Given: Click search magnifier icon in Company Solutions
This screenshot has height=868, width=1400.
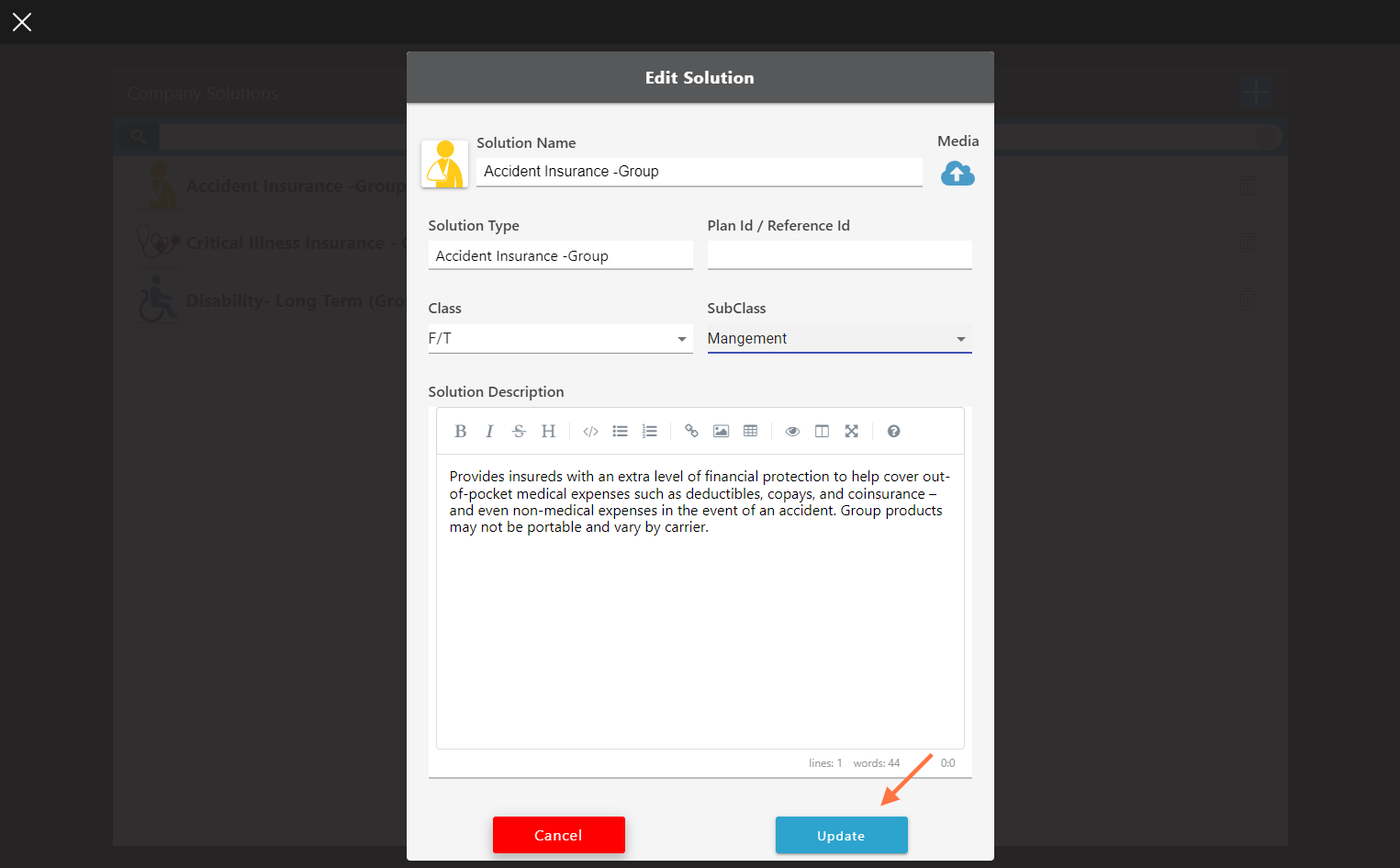Looking at the screenshot, I should [x=138, y=137].
